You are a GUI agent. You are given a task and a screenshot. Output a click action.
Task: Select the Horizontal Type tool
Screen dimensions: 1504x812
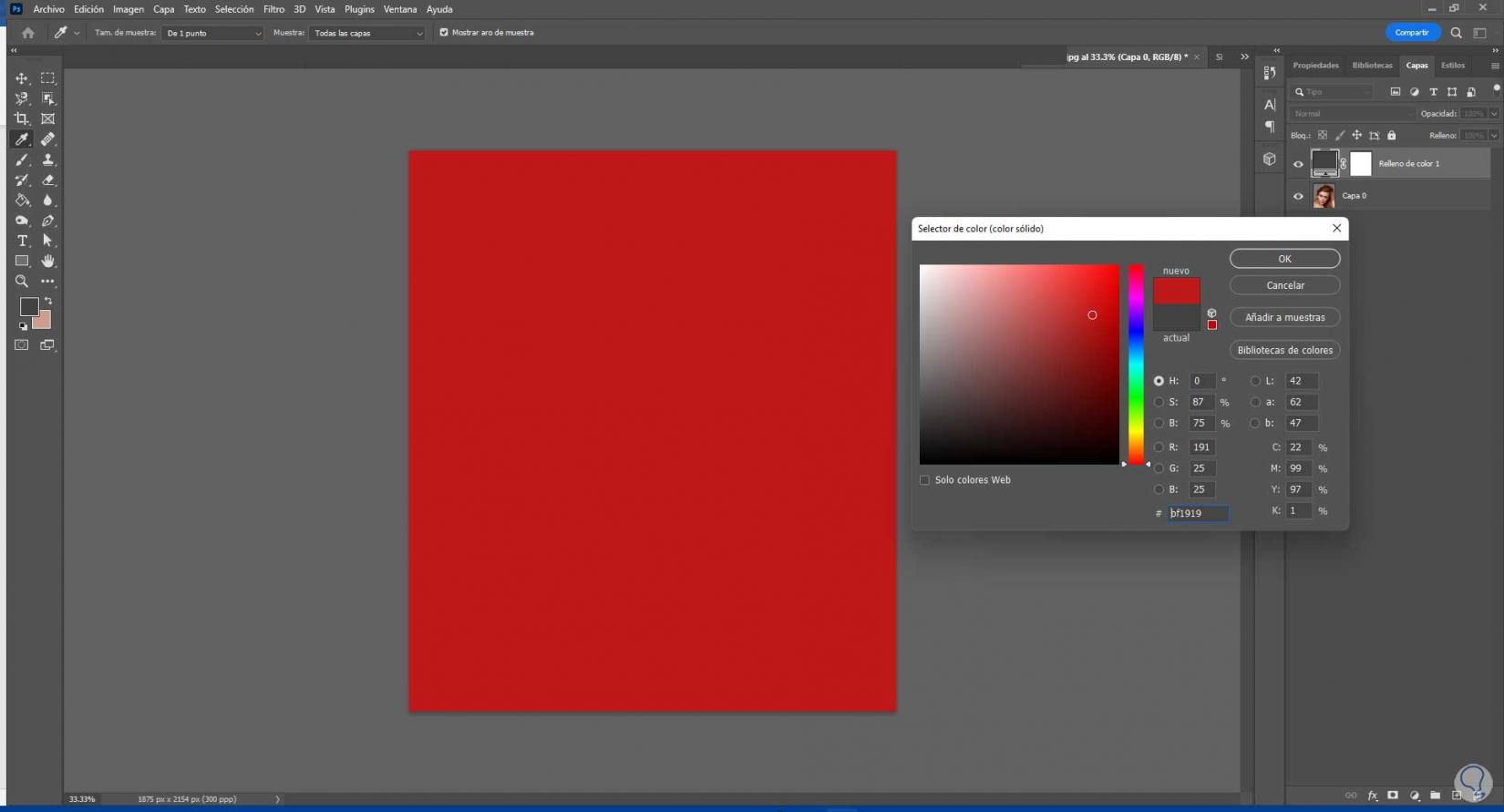[x=22, y=241]
